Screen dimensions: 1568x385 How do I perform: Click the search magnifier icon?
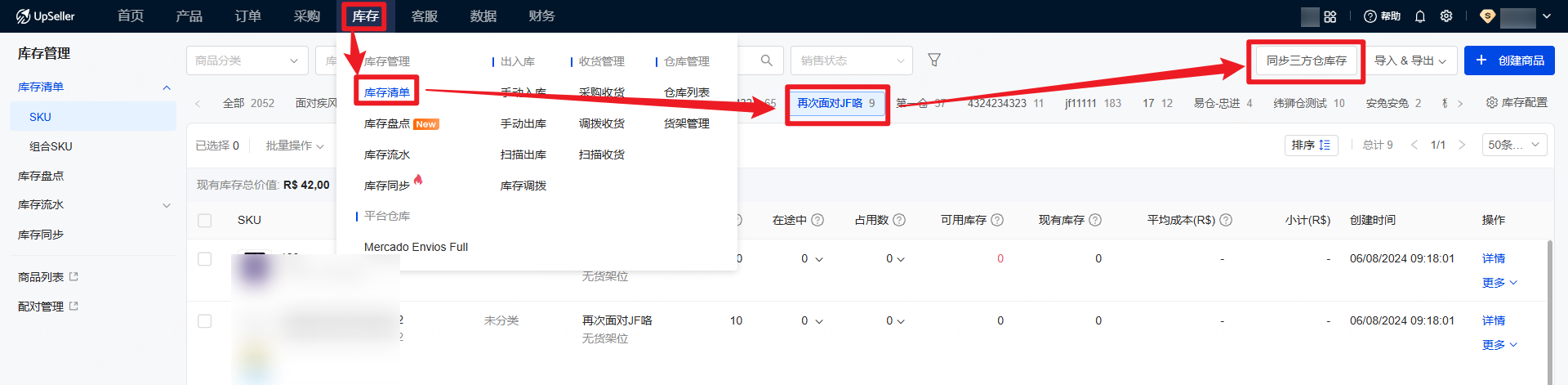click(x=766, y=60)
